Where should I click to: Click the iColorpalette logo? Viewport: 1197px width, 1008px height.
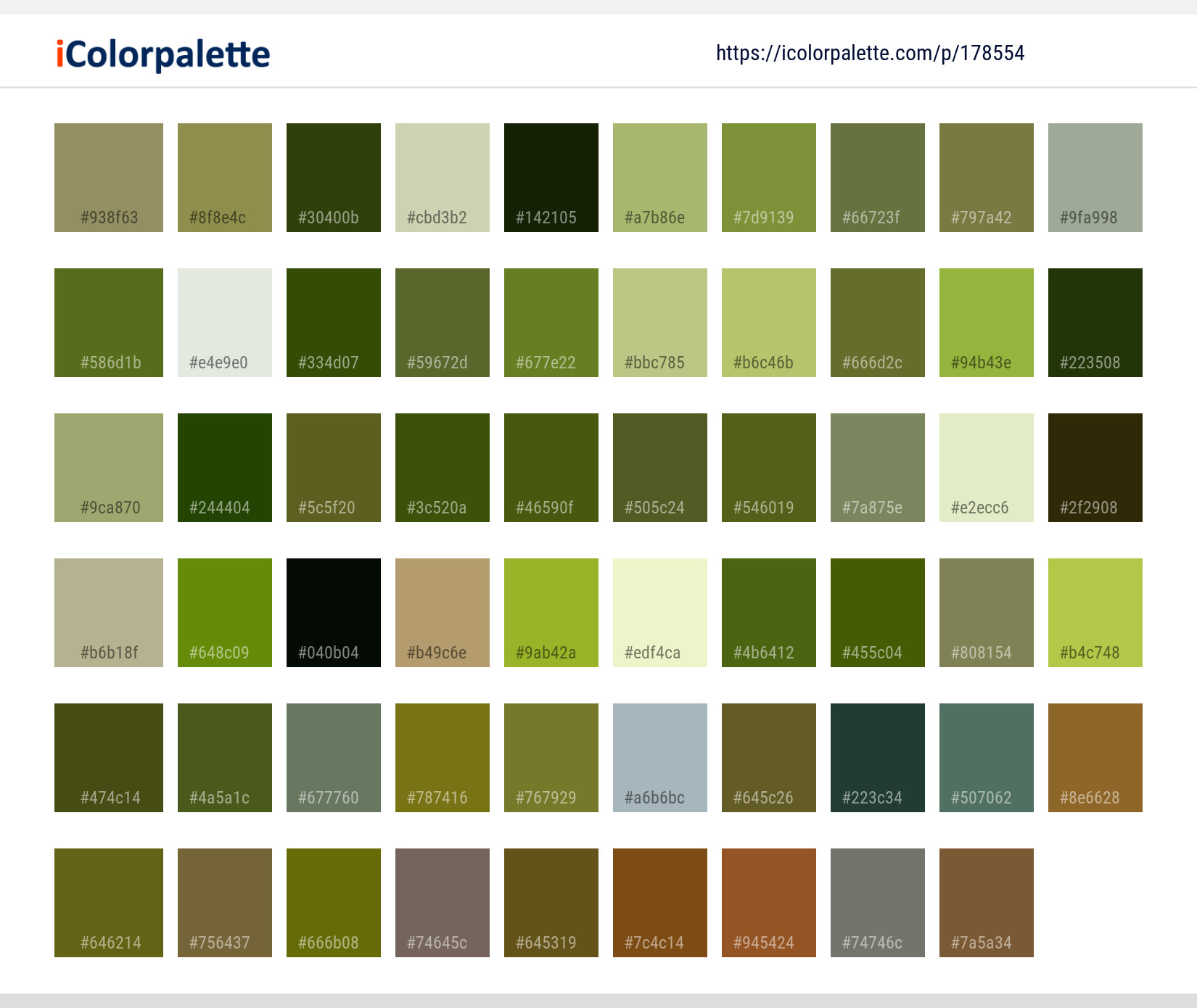tap(163, 54)
